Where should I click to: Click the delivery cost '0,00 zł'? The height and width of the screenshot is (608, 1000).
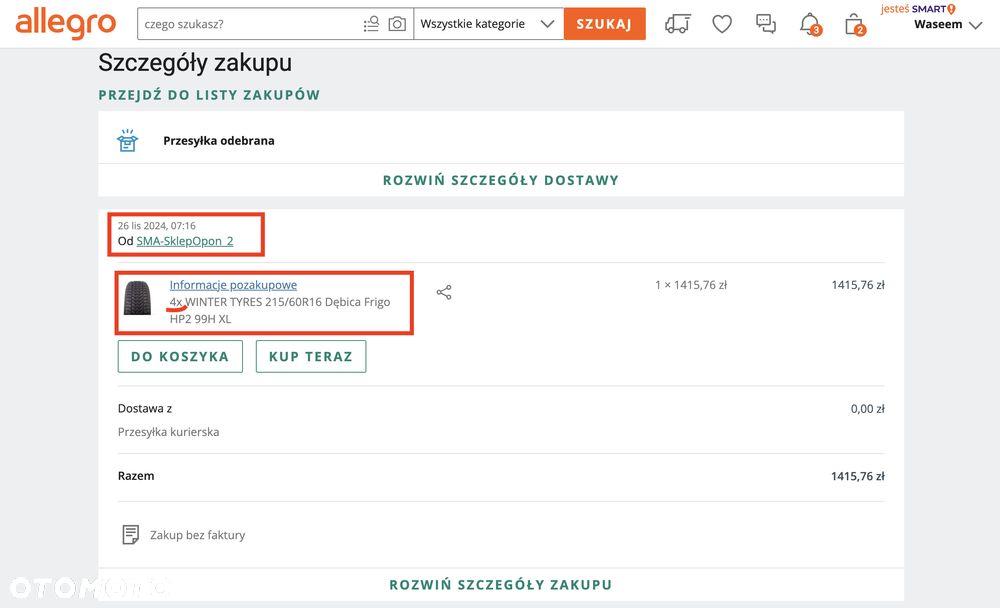[867, 409]
